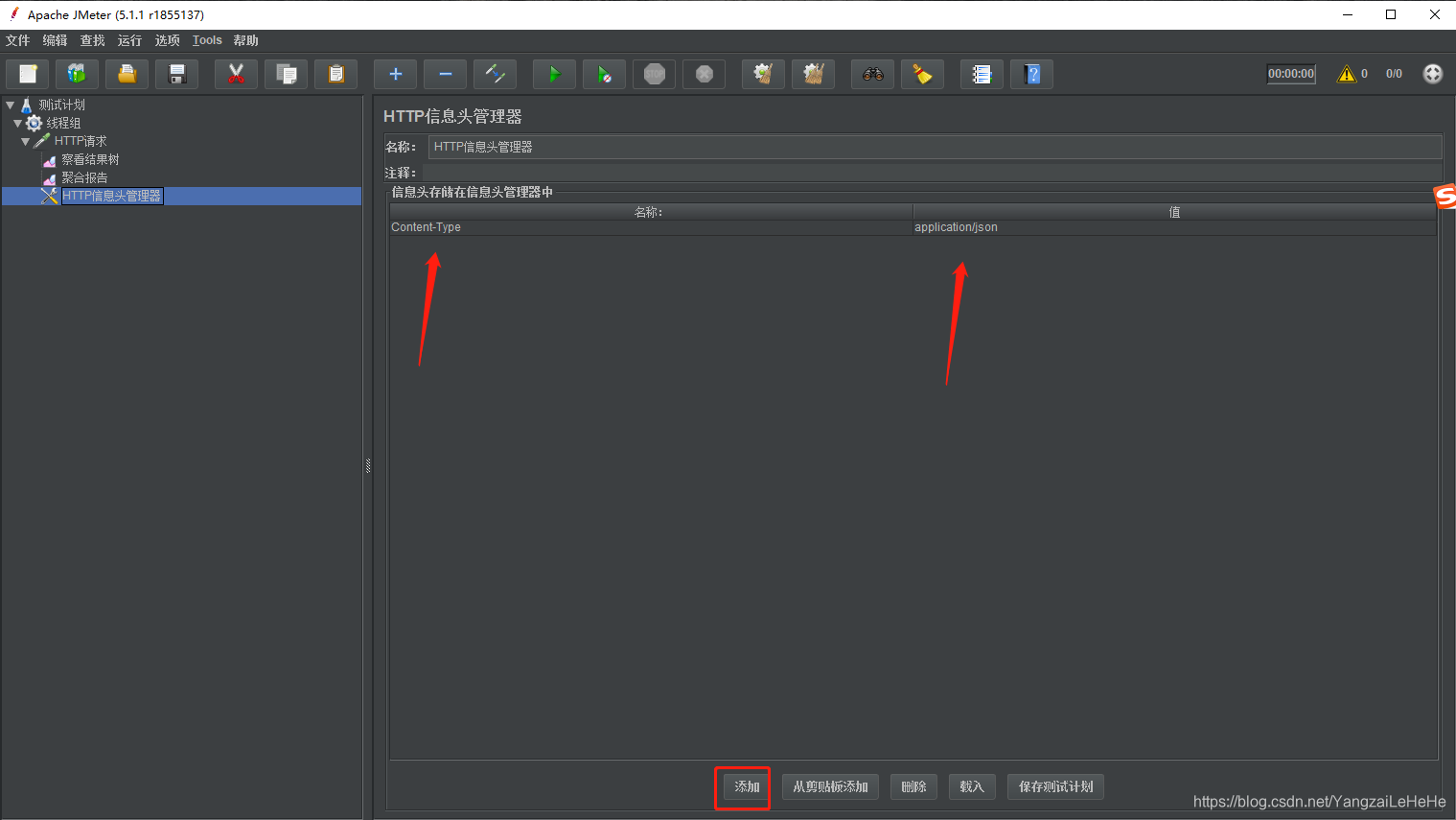The height and width of the screenshot is (820, 1456).
Task: Open the 文件 menu
Action: (18, 40)
